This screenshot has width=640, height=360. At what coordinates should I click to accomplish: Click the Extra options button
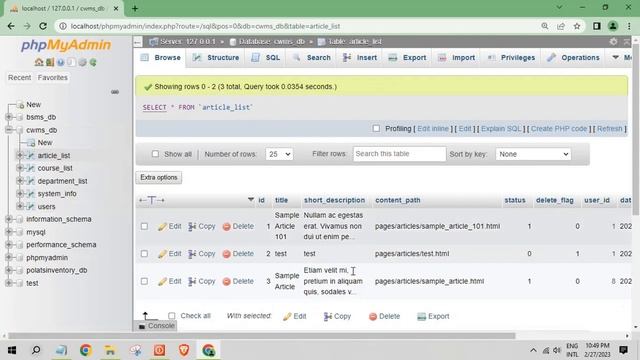point(159,178)
